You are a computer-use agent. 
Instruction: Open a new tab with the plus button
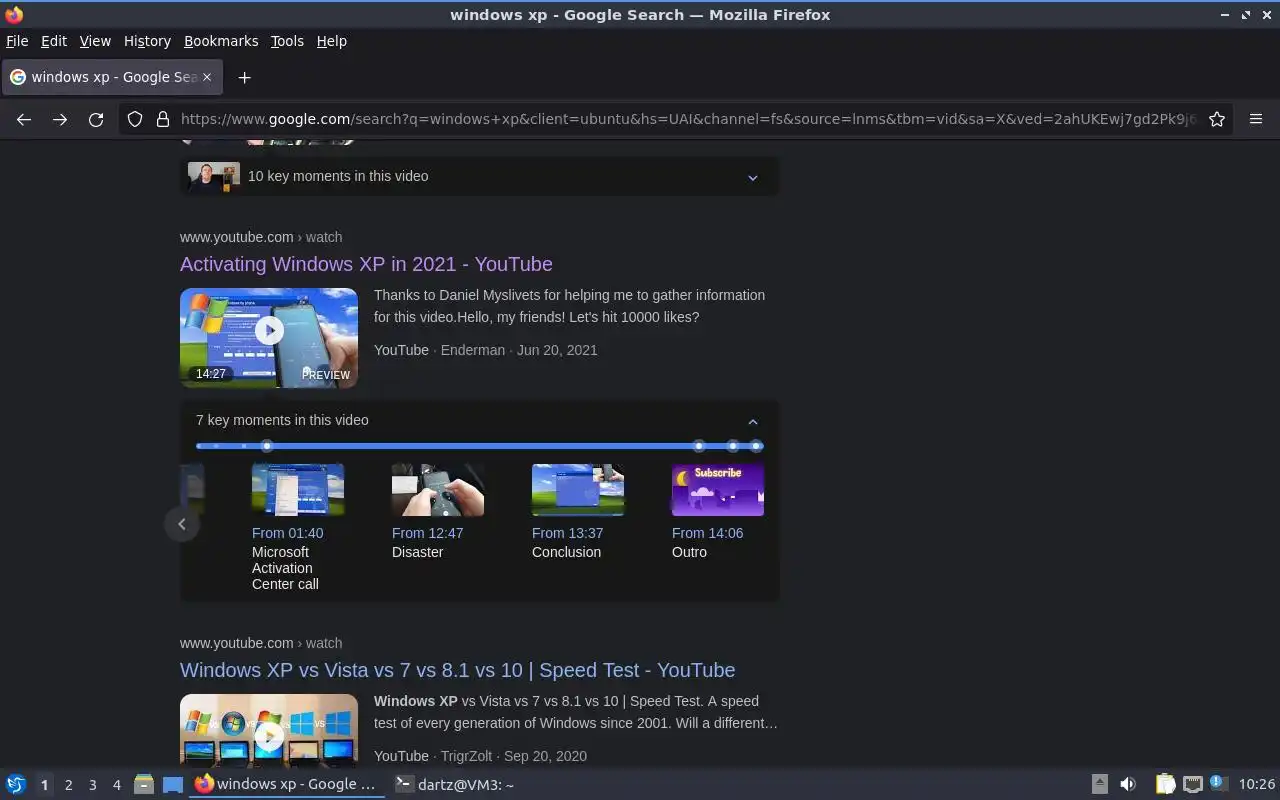click(244, 77)
